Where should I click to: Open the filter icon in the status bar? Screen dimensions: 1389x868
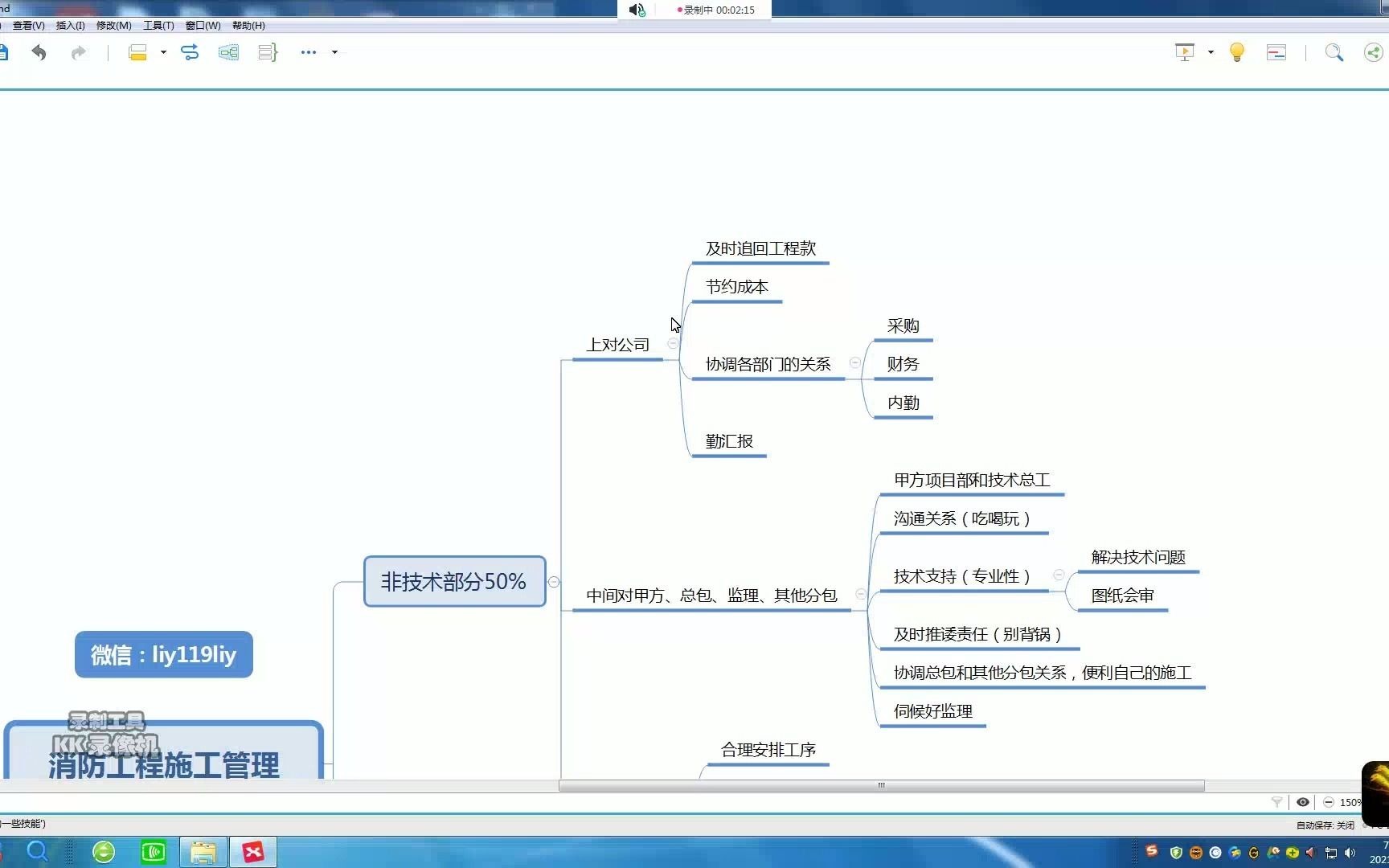pos(1276,802)
